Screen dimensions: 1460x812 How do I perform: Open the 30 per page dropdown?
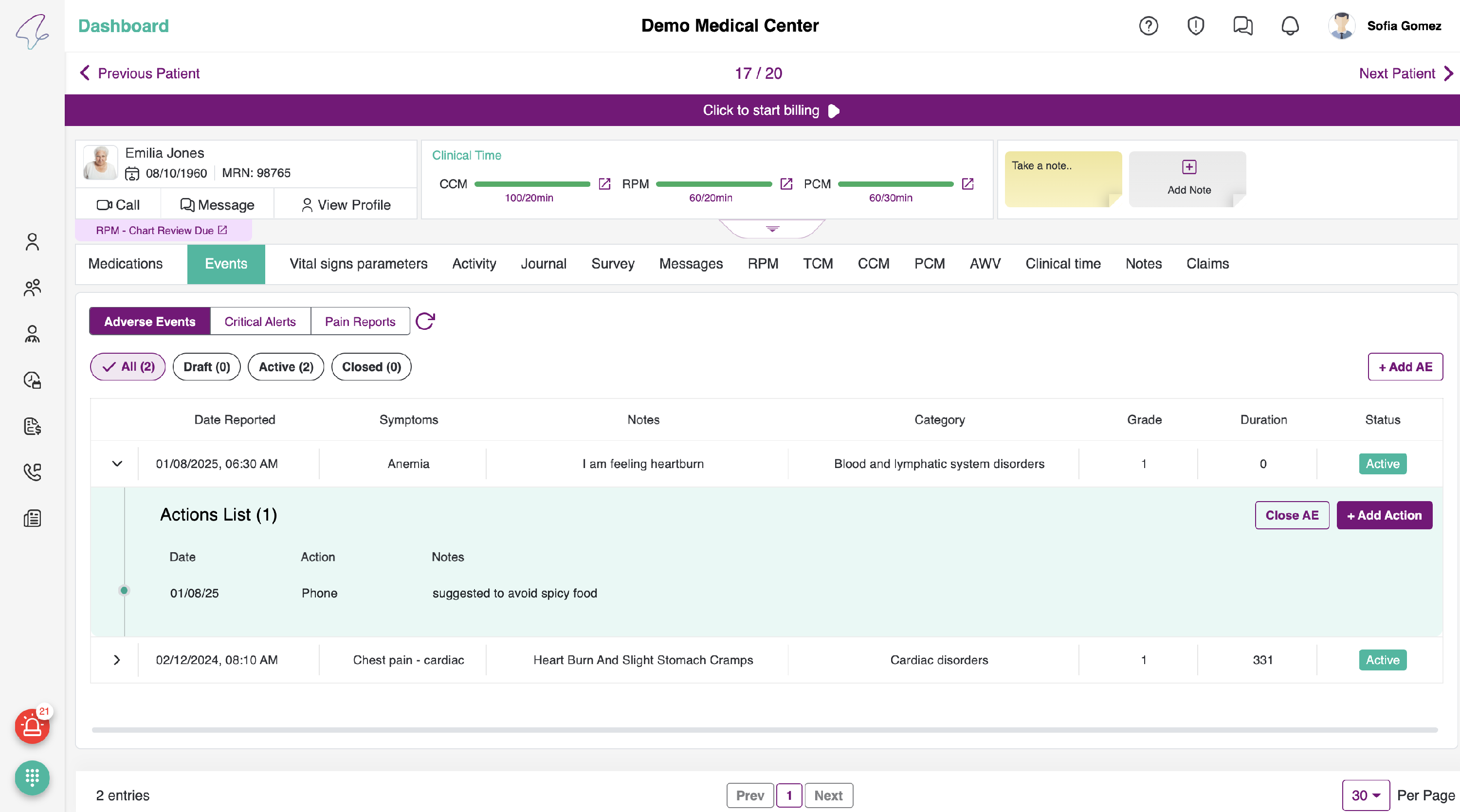(1366, 795)
